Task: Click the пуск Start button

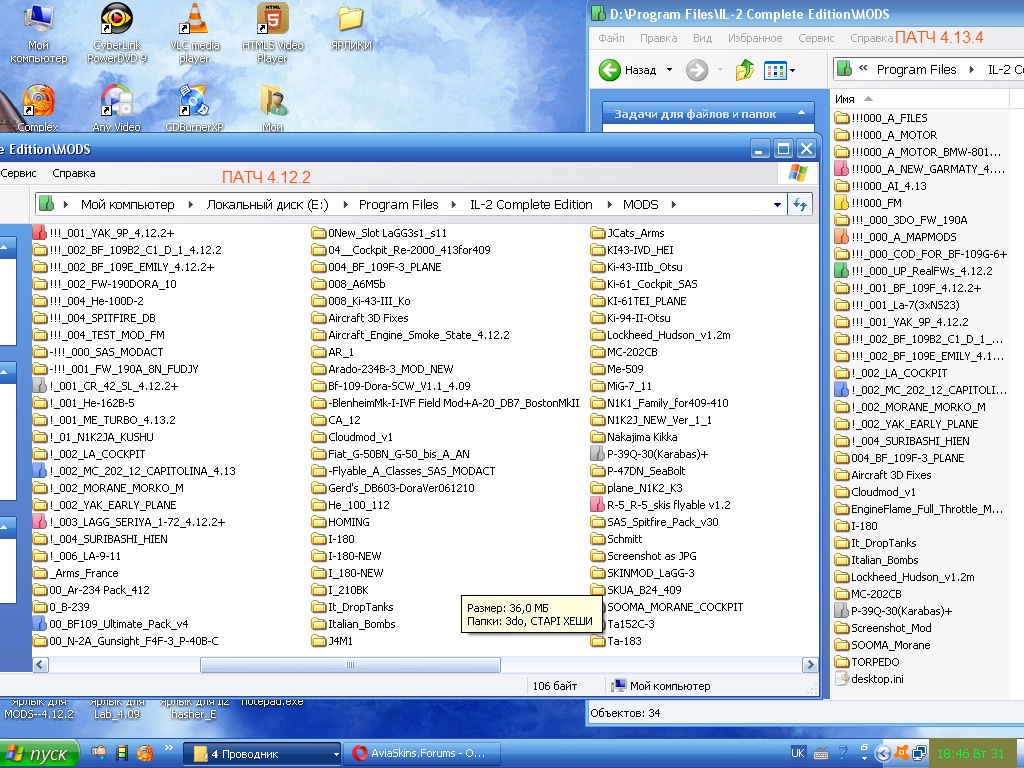Action: pos(39,754)
